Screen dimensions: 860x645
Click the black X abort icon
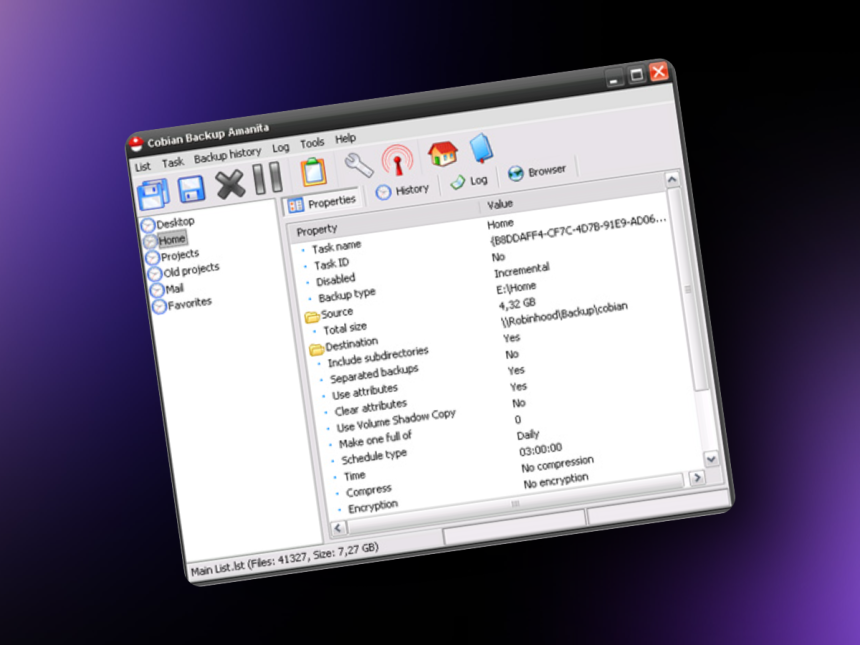point(230,184)
